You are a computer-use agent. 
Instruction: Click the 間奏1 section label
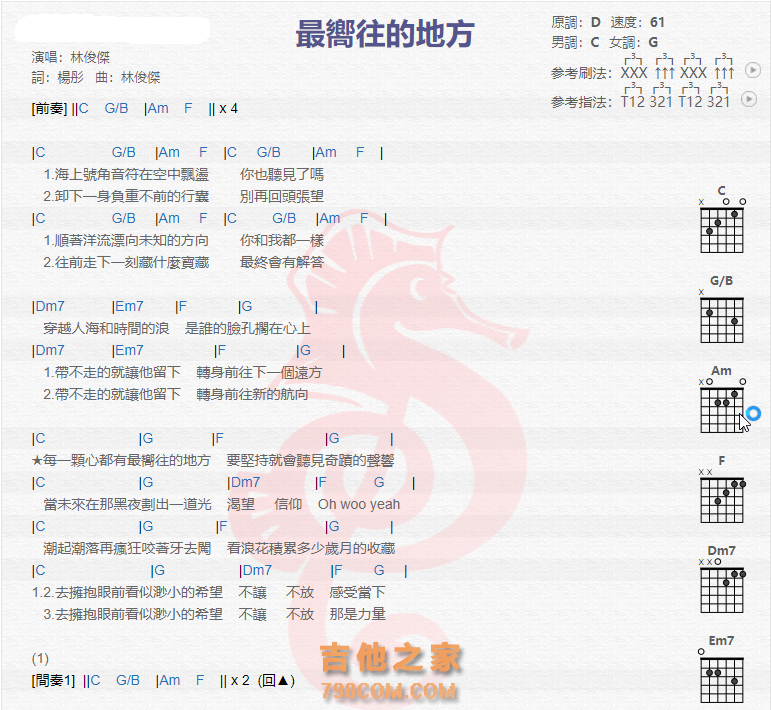(53, 680)
